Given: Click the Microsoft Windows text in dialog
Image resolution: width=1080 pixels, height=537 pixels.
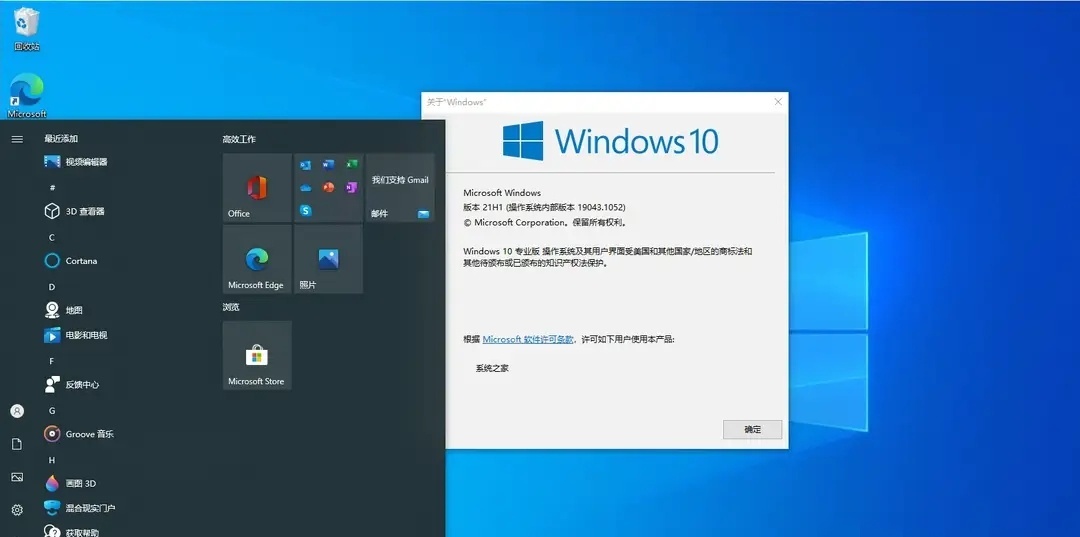Looking at the screenshot, I should coord(502,193).
